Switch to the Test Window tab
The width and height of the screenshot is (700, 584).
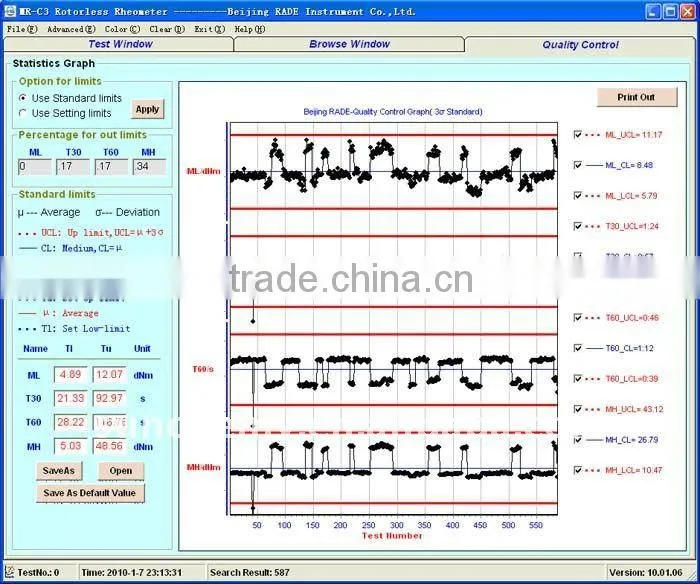point(118,44)
